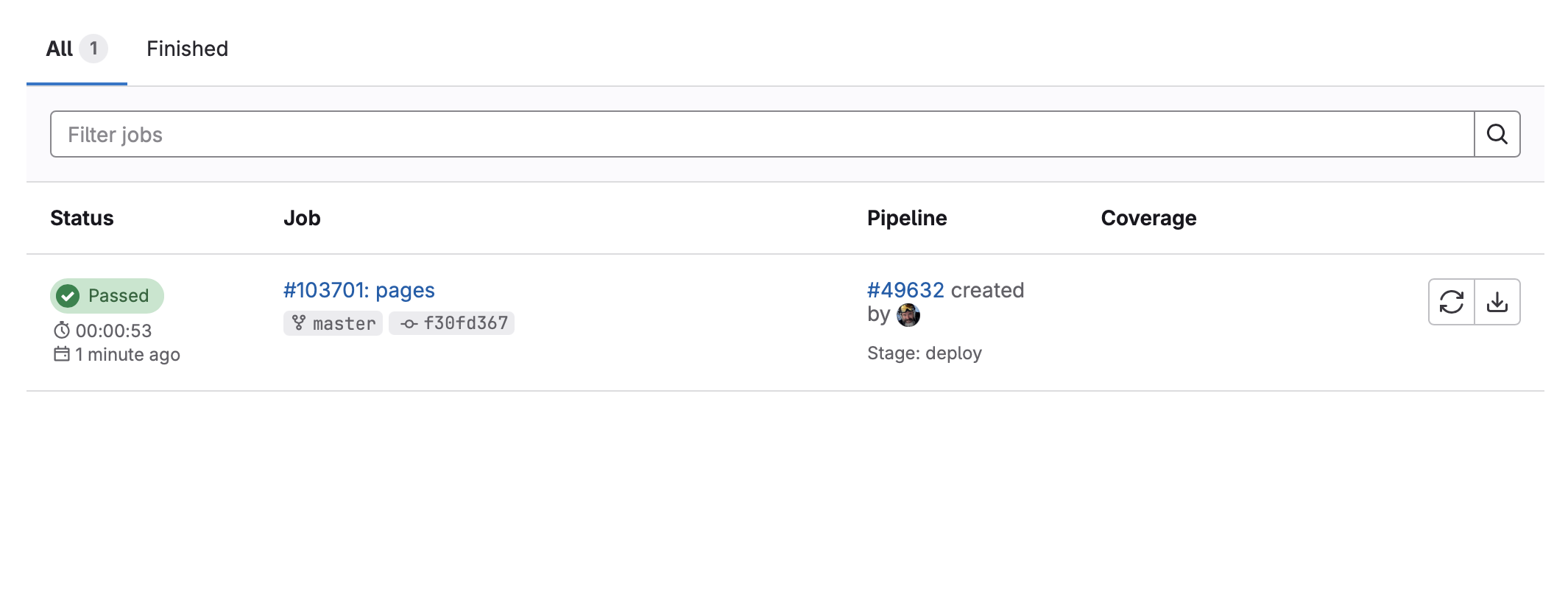Click the Coverage column header

pos(1148,218)
